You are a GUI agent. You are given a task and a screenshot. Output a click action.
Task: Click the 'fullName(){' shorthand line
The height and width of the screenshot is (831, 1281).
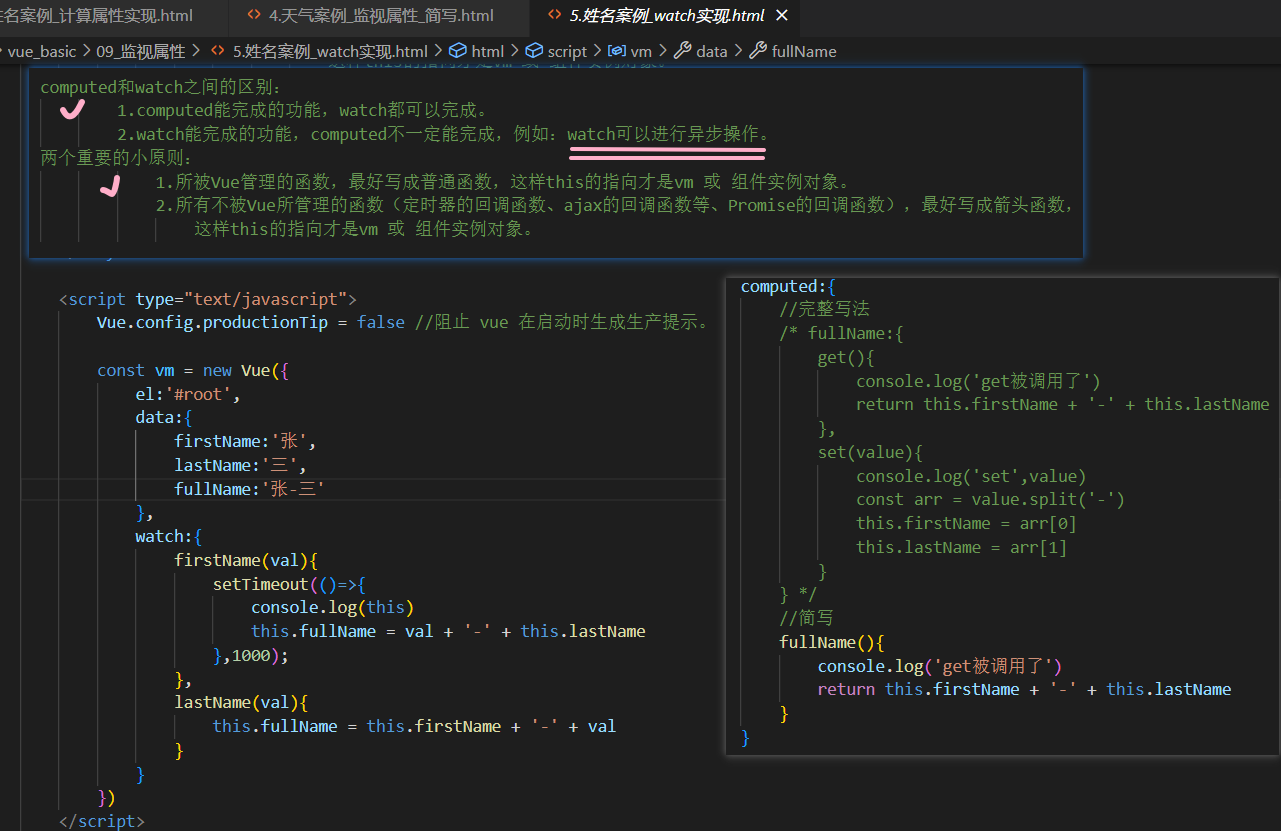click(x=832, y=642)
